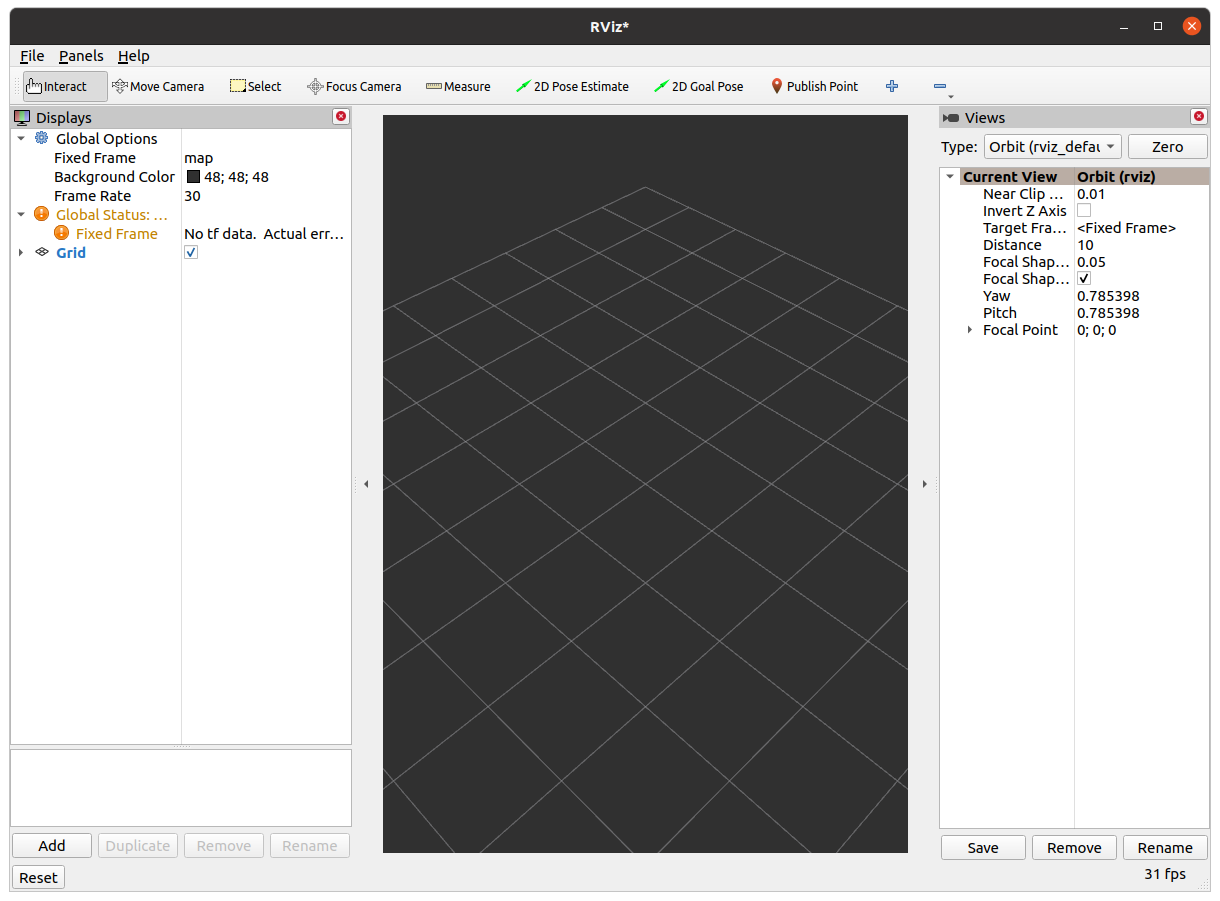The image size is (1220, 901).
Task: Collapse the Global Status tree node
Action: [21, 215]
